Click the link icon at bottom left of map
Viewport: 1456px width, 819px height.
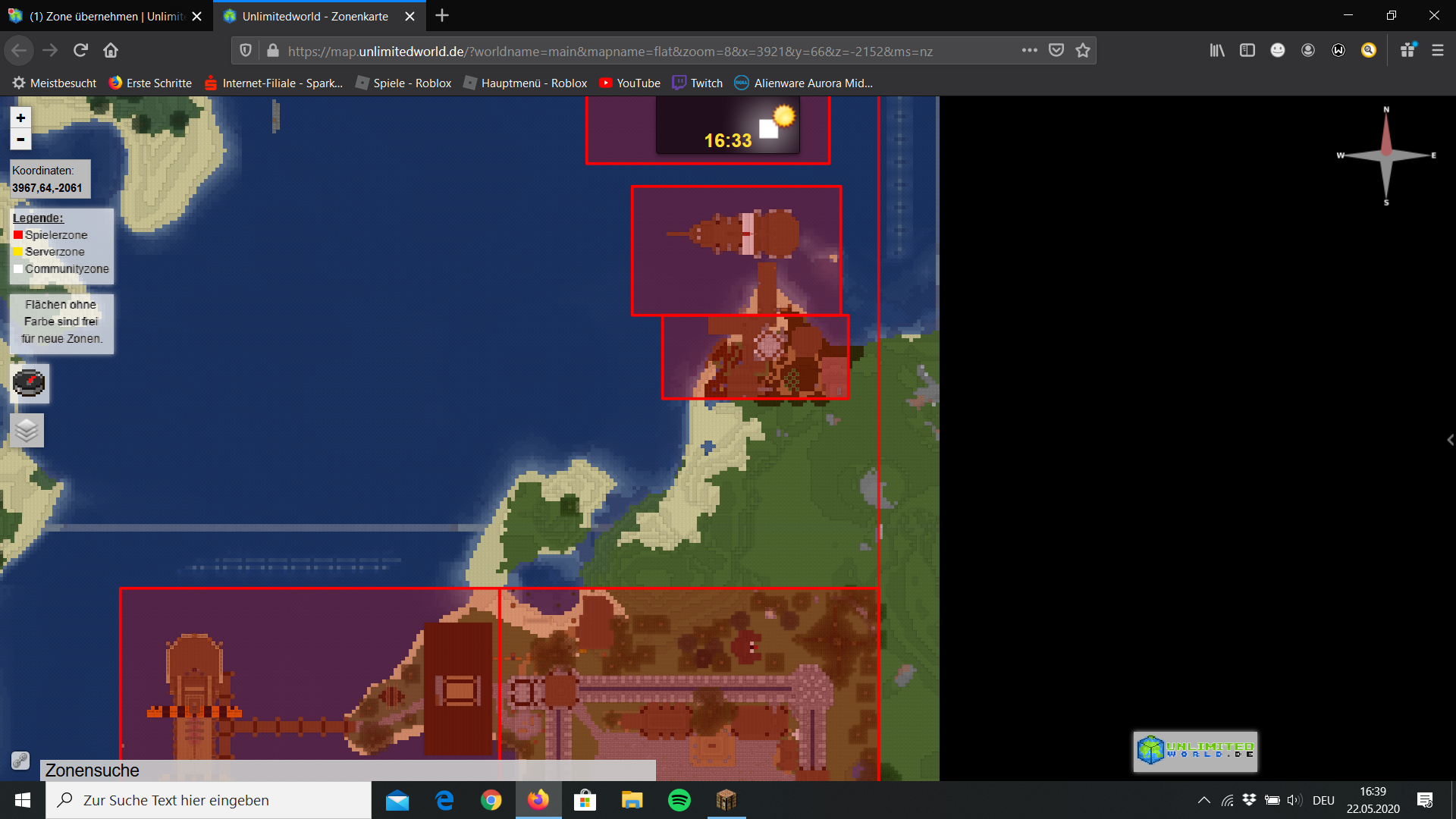coord(20,760)
